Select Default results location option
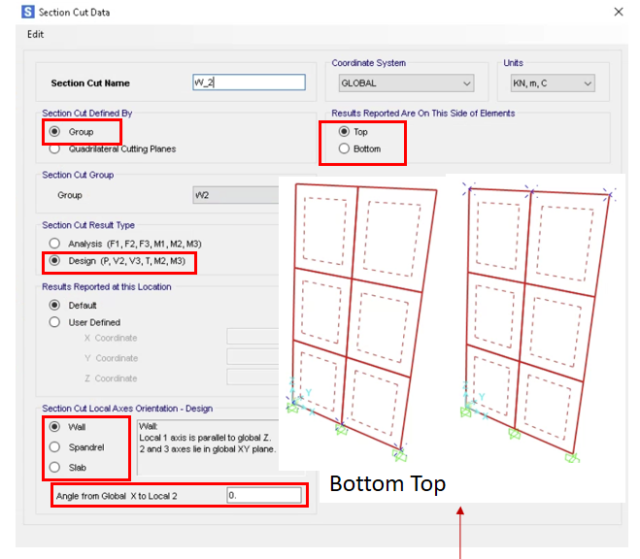Image resolution: width=640 pixels, height=559 pixels. (x=54, y=305)
